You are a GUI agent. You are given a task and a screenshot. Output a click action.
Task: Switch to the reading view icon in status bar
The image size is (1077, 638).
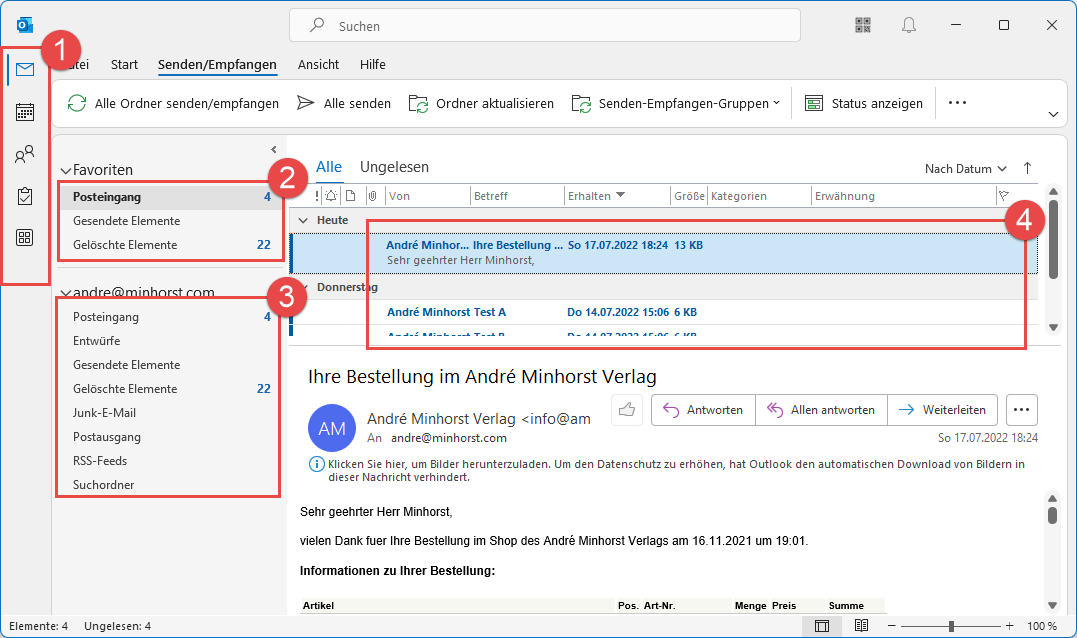861,626
